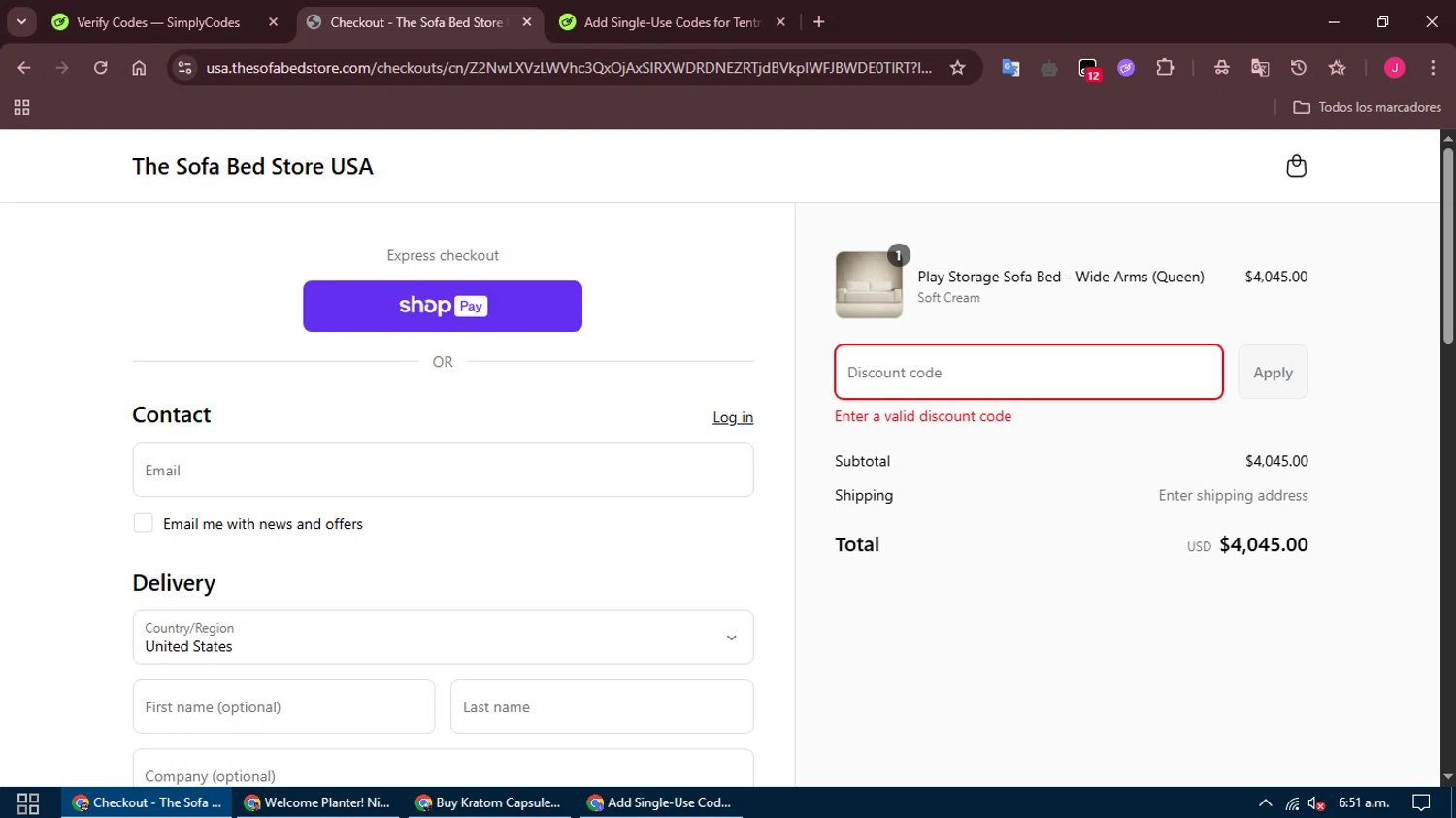Open a new browser tab
This screenshot has width=1456, height=818.
[x=818, y=21]
